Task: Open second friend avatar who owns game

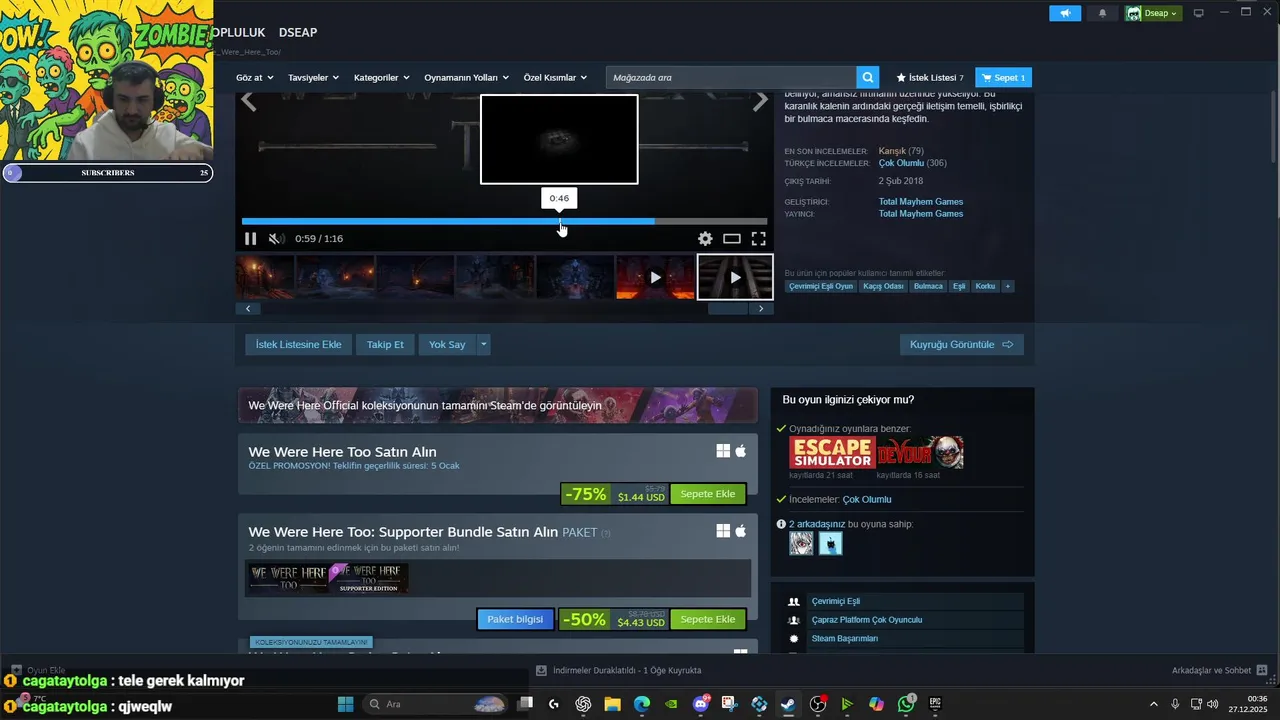Action: click(x=831, y=543)
